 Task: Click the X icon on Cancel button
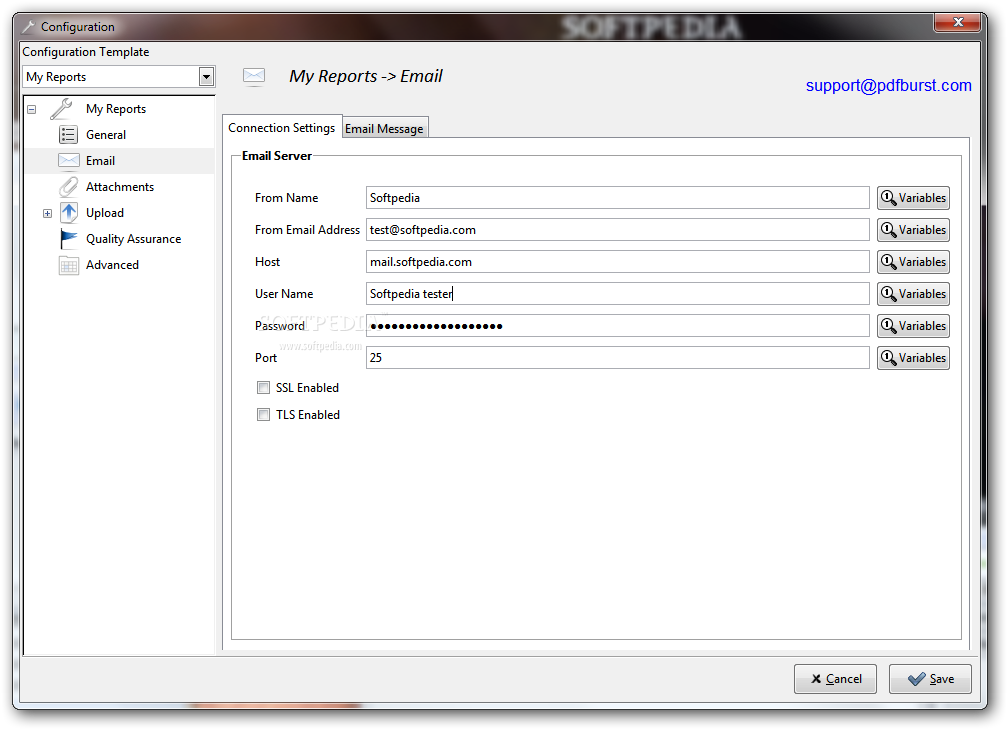(816, 679)
